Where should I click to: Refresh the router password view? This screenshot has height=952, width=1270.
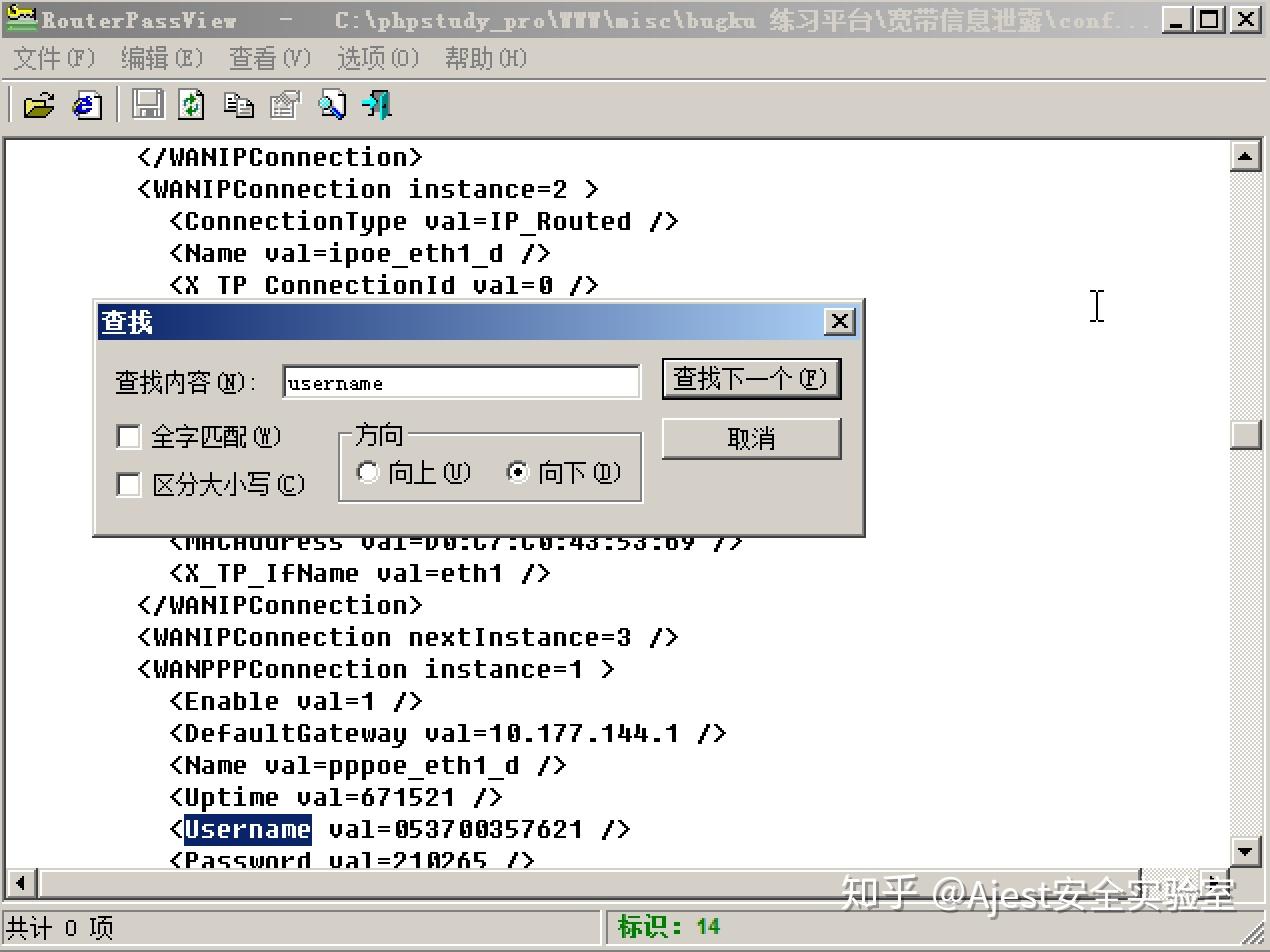[190, 103]
